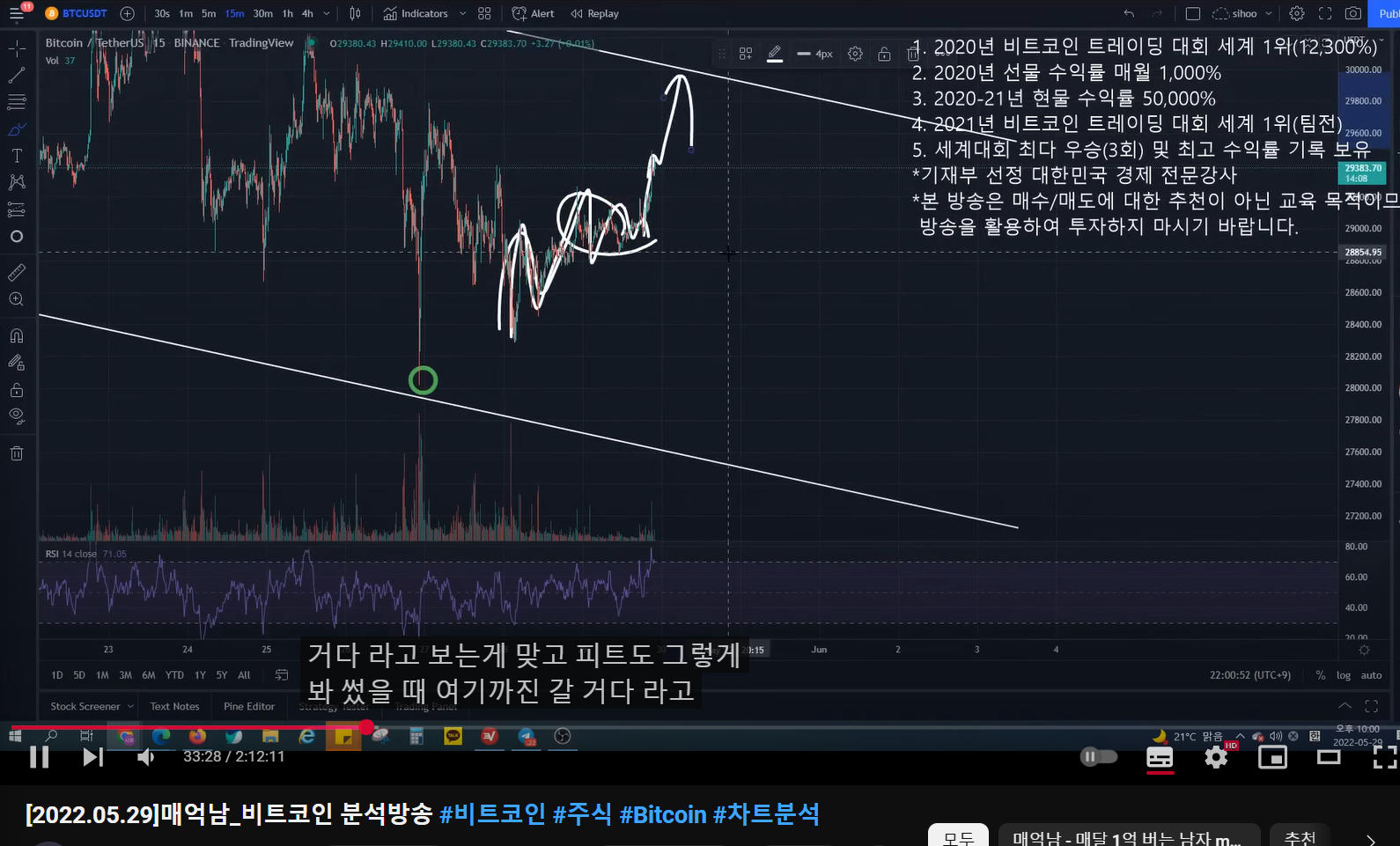Open the prediction and measurement tools
This screenshot has width=1400, height=846.
(17, 210)
